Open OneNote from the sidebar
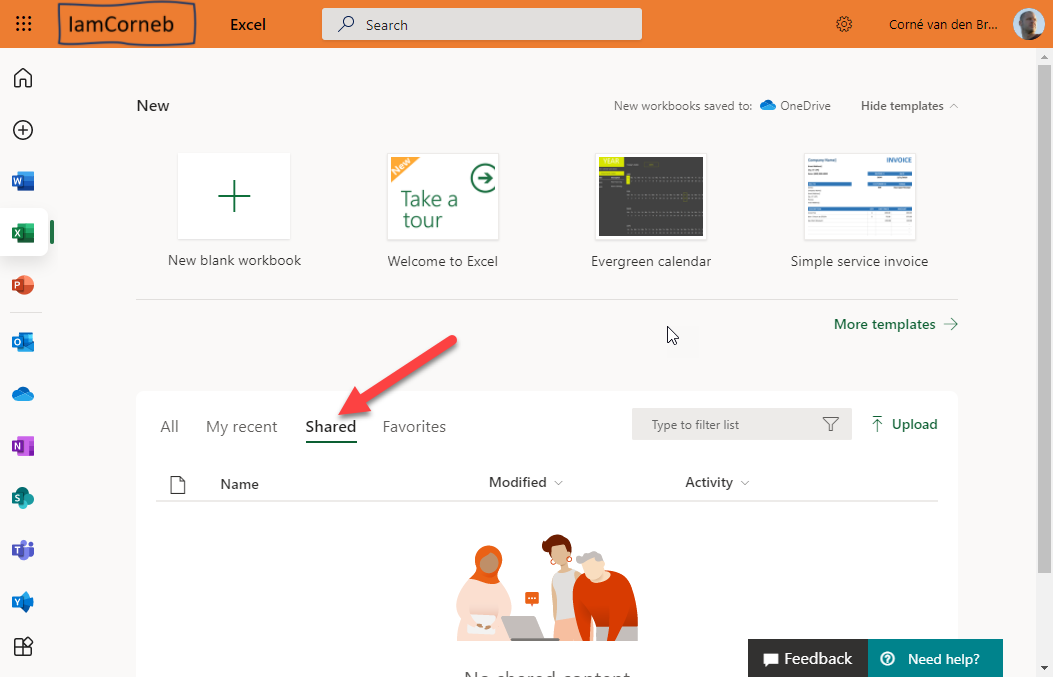Viewport: 1053px width, 677px height. click(x=23, y=446)
